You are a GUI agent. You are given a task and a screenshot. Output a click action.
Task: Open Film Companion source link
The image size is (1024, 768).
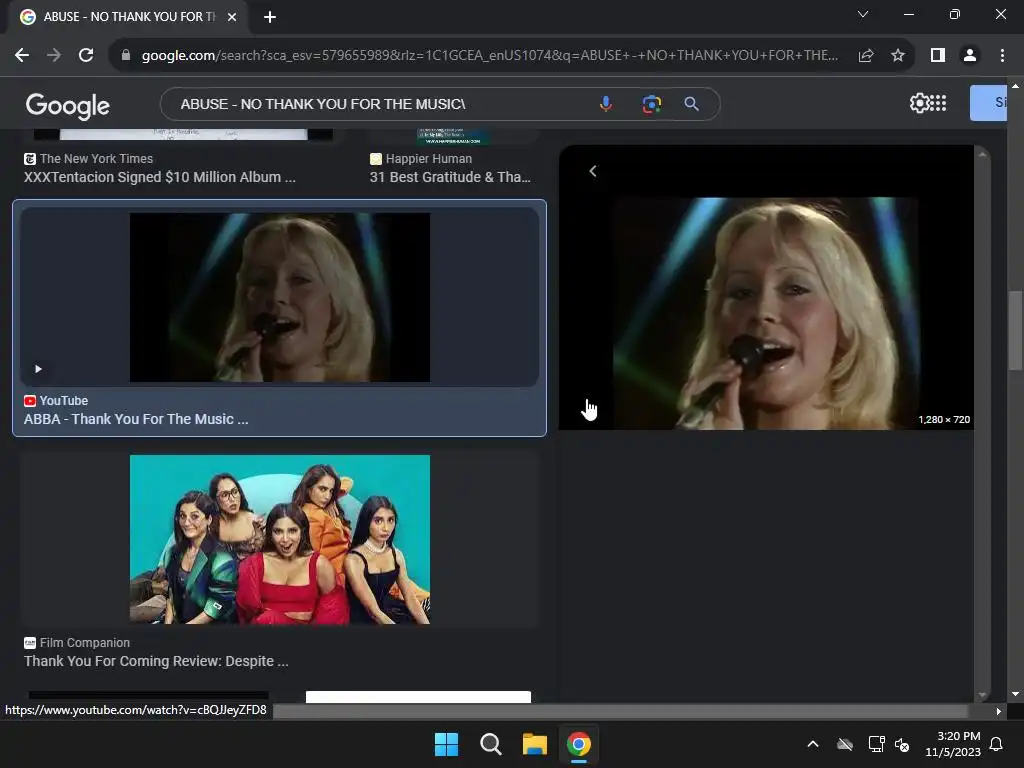(84, 643)
